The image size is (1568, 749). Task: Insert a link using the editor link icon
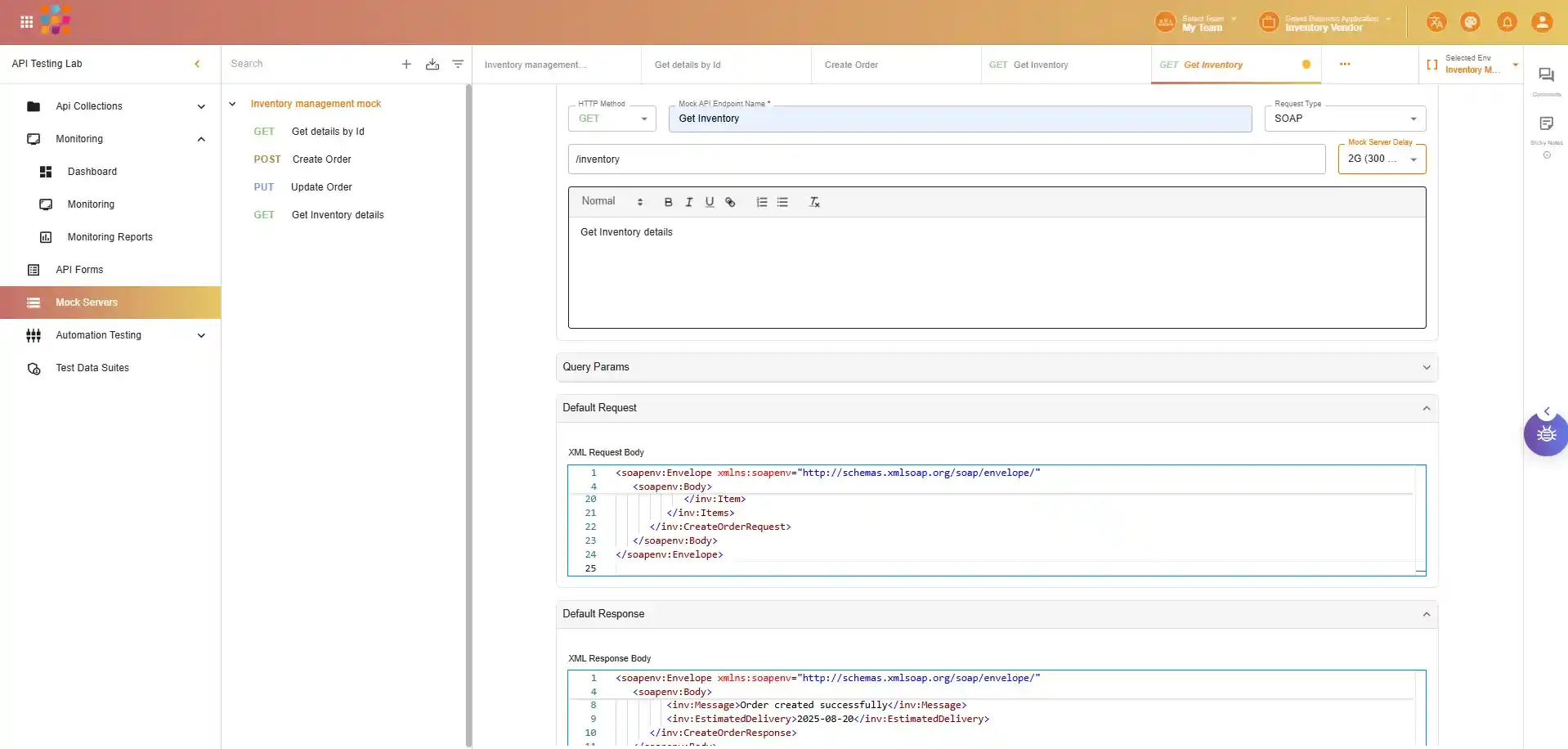coord(730,202)
